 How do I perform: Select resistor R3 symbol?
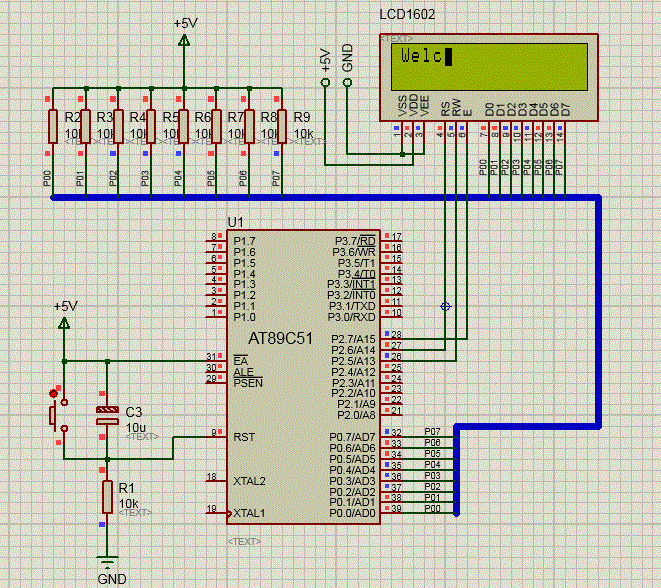[86, 126]
